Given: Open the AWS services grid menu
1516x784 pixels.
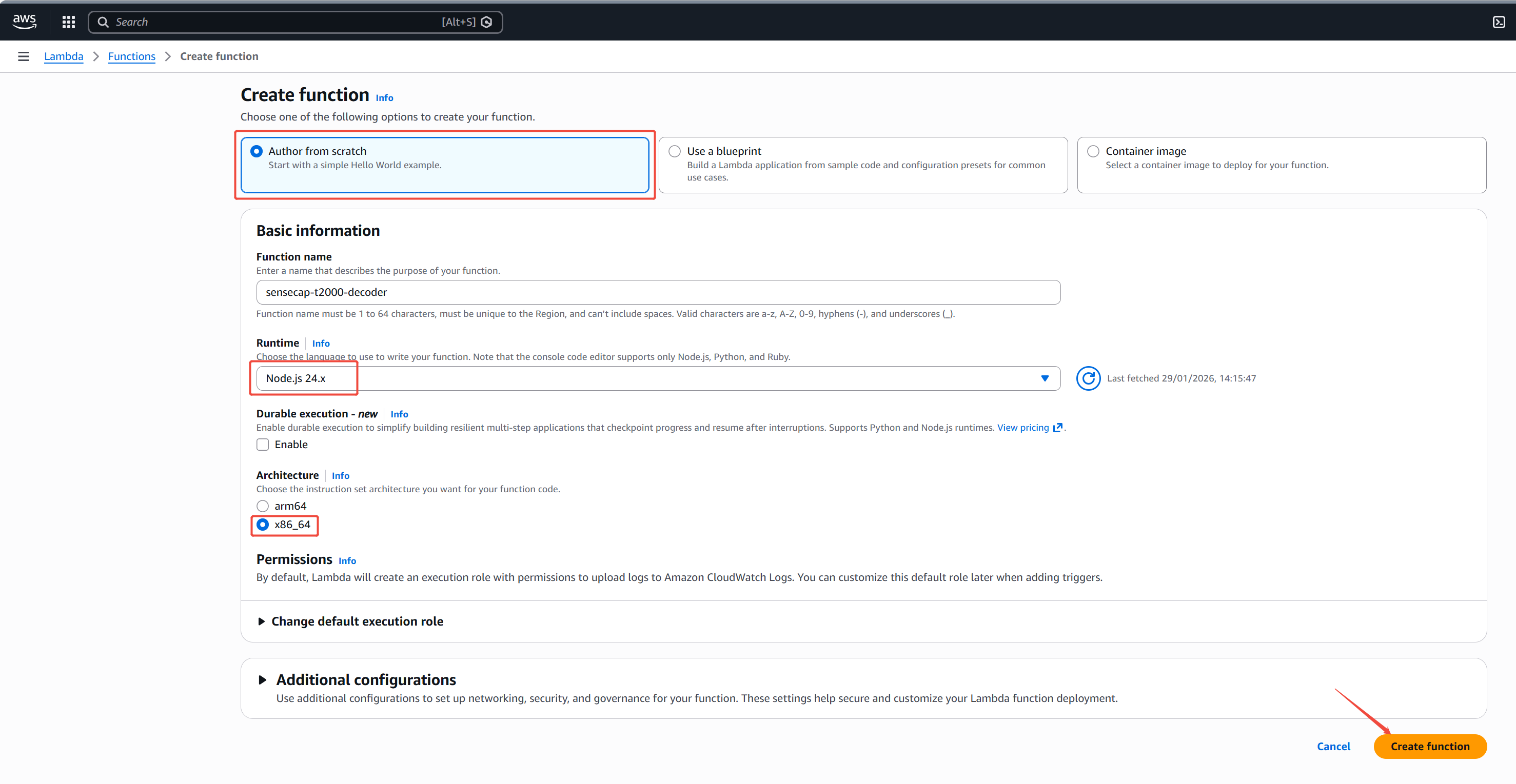Looking at the screenshot, I should 69,22.
